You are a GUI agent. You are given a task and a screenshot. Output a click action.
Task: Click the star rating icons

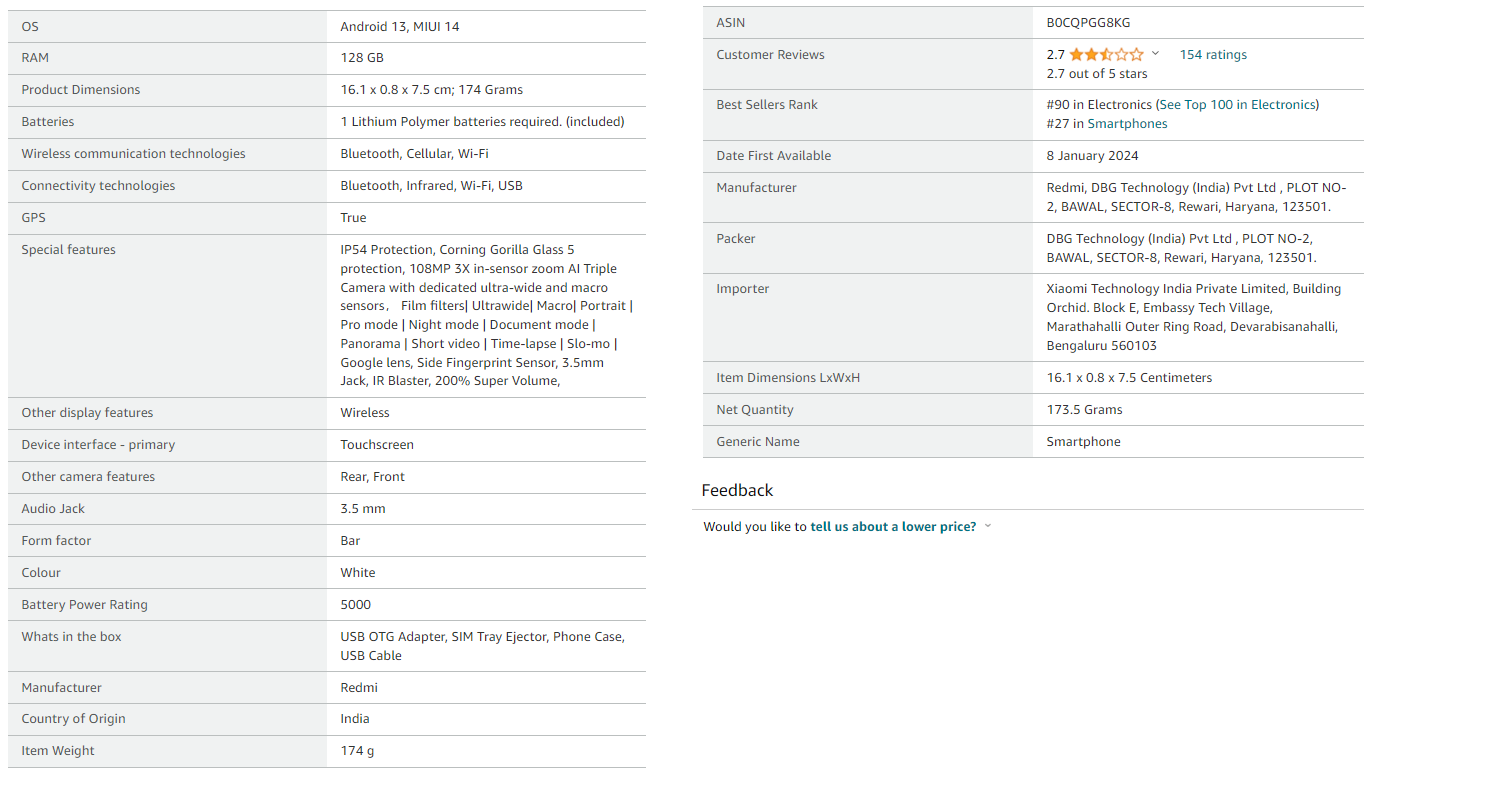click(1106, 54)
